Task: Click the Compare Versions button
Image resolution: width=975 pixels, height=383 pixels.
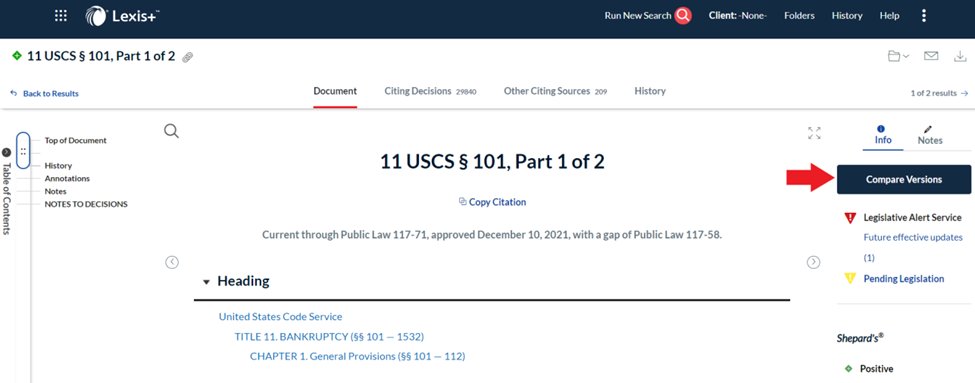Action: pyautogui.click(x=903, y=180)
